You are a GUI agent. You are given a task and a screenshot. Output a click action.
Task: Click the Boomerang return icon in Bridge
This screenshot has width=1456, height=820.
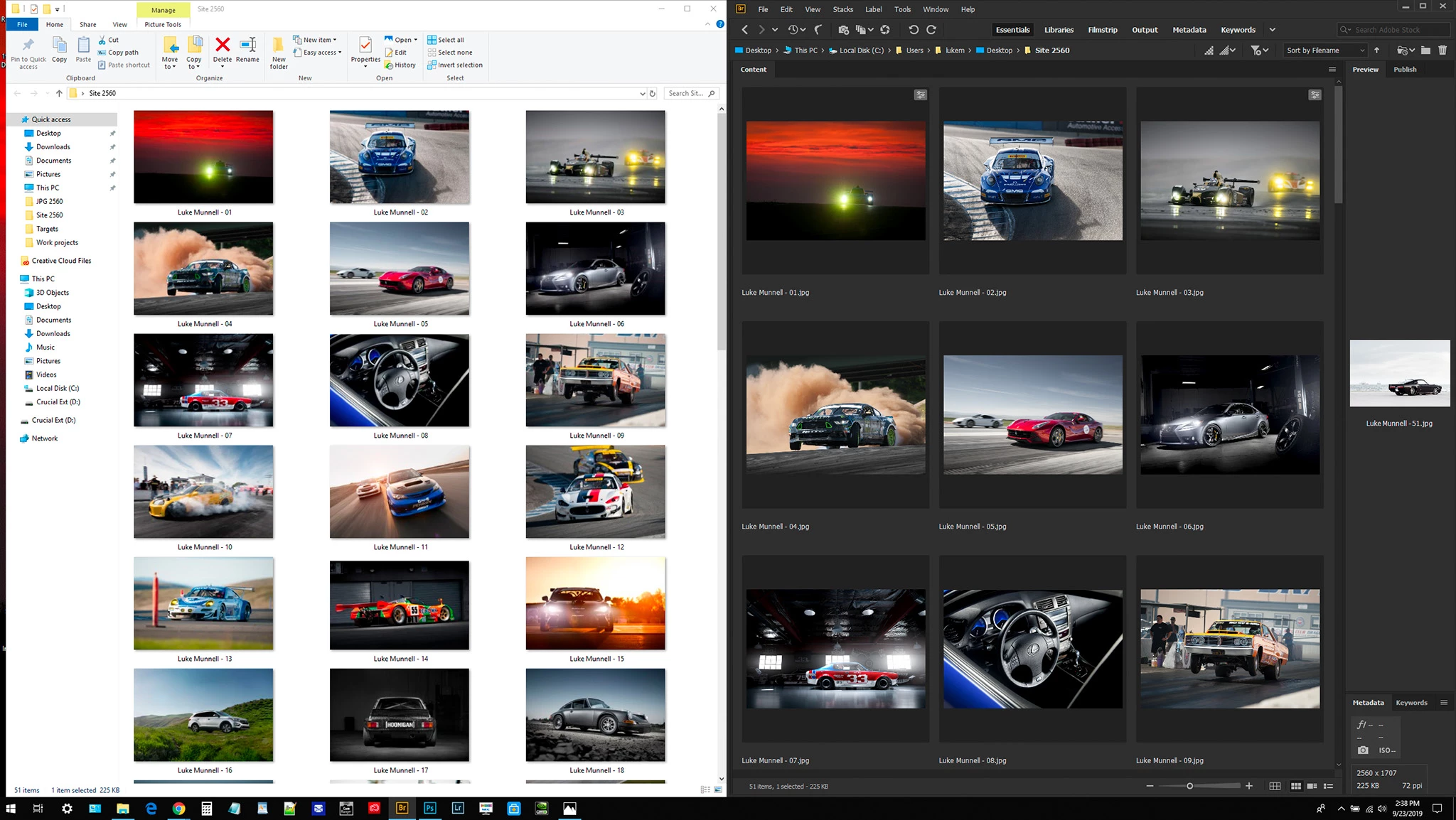[818, 30]
